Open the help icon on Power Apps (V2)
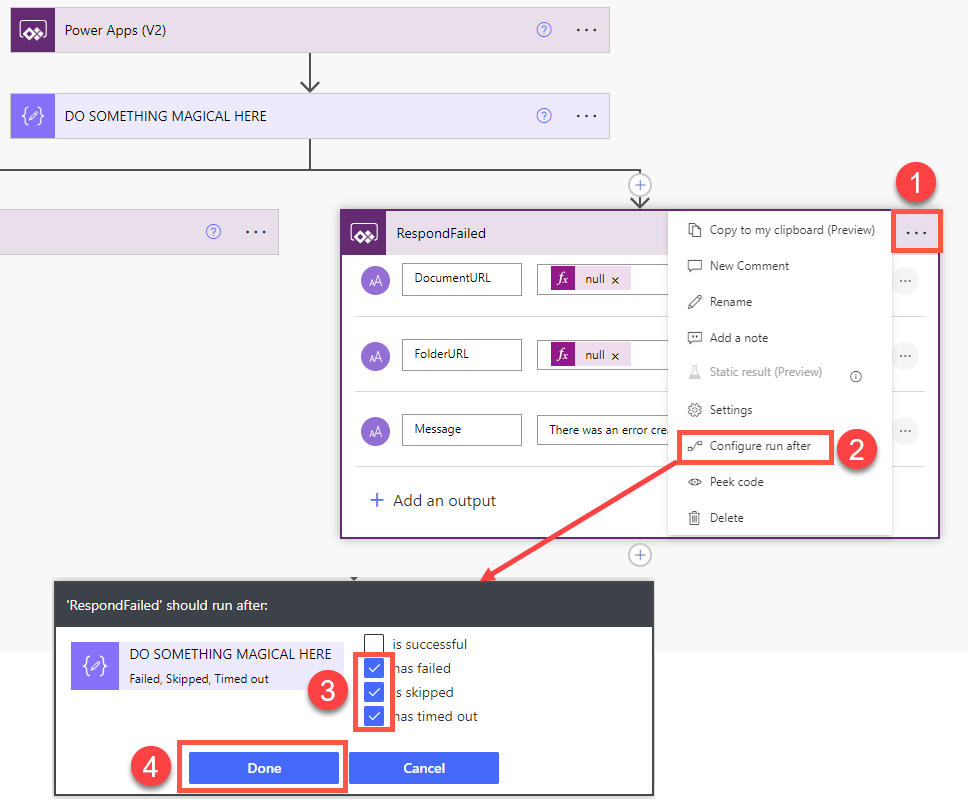The image size is (969, 810). pos(543,29)
